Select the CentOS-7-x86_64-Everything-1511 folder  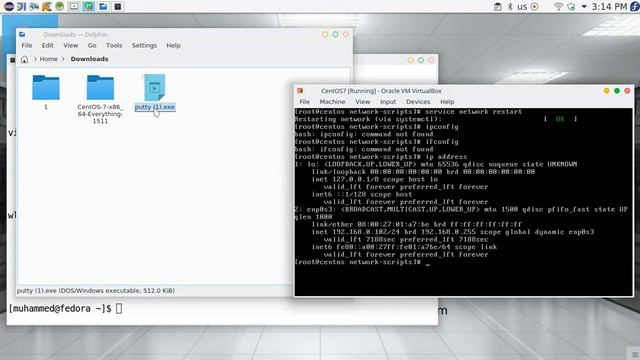coord(100,87)
